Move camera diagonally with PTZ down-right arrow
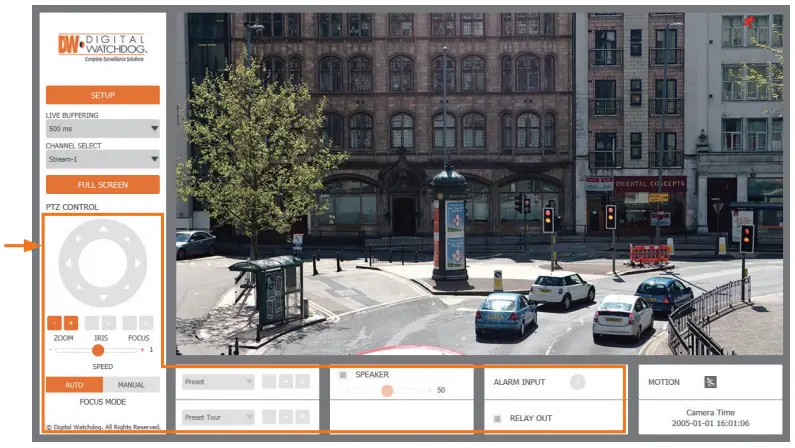Viewport: 795px width, 448px height. [127, 288]
